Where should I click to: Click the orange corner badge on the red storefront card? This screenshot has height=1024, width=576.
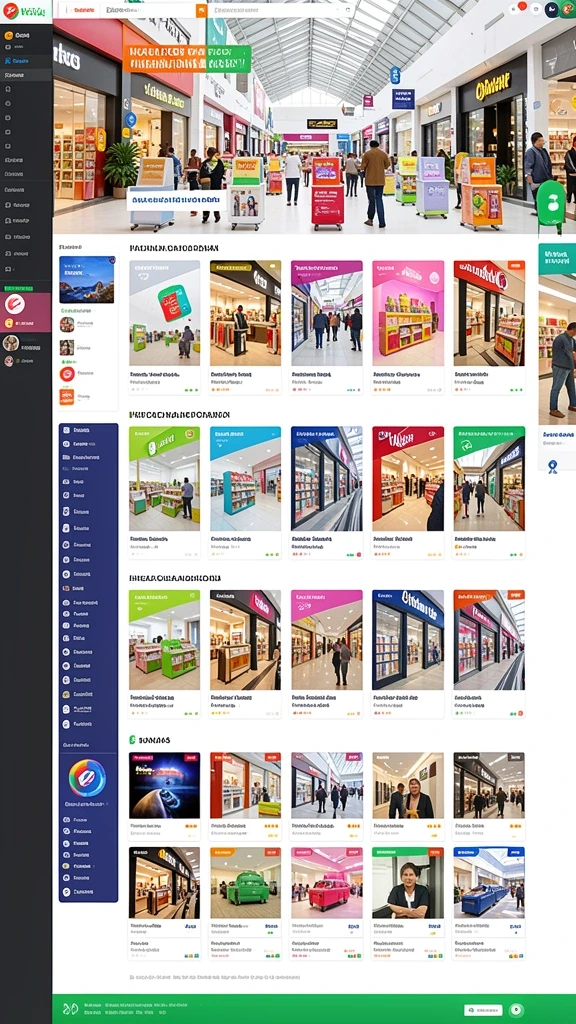pos(517,266)
